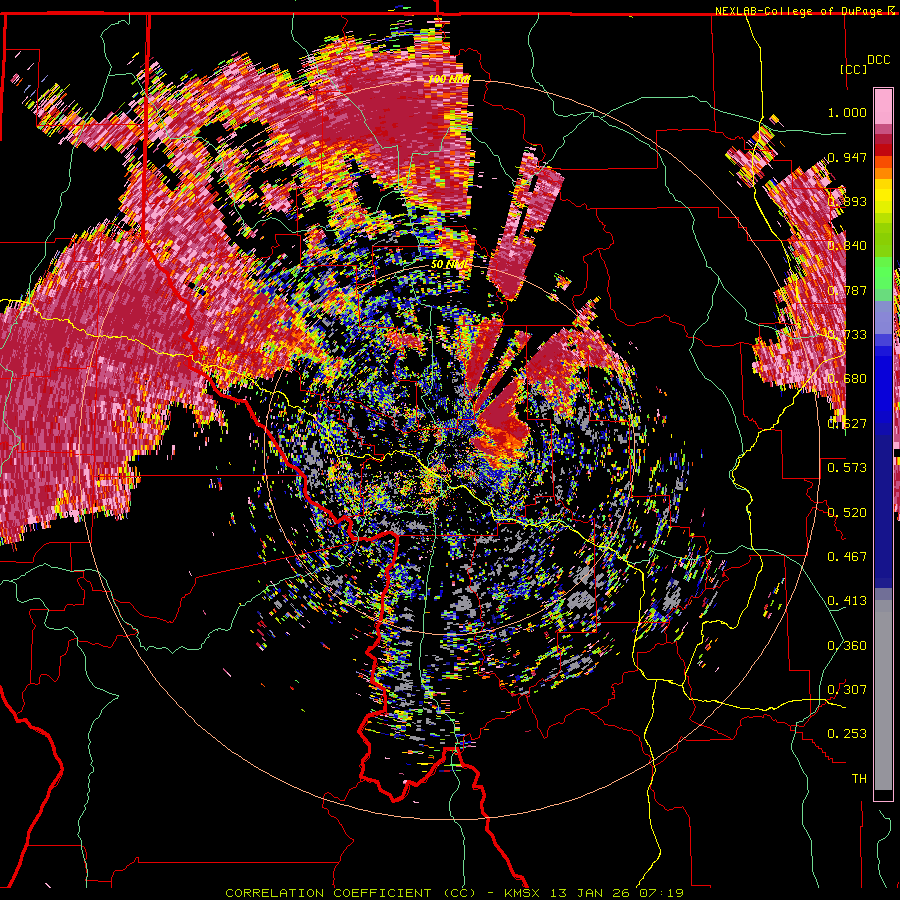Image resolution: width=900 pixels, height=900 pixels.
Task: Click the 0.573 scale value
Action: (x=847, y=468)
